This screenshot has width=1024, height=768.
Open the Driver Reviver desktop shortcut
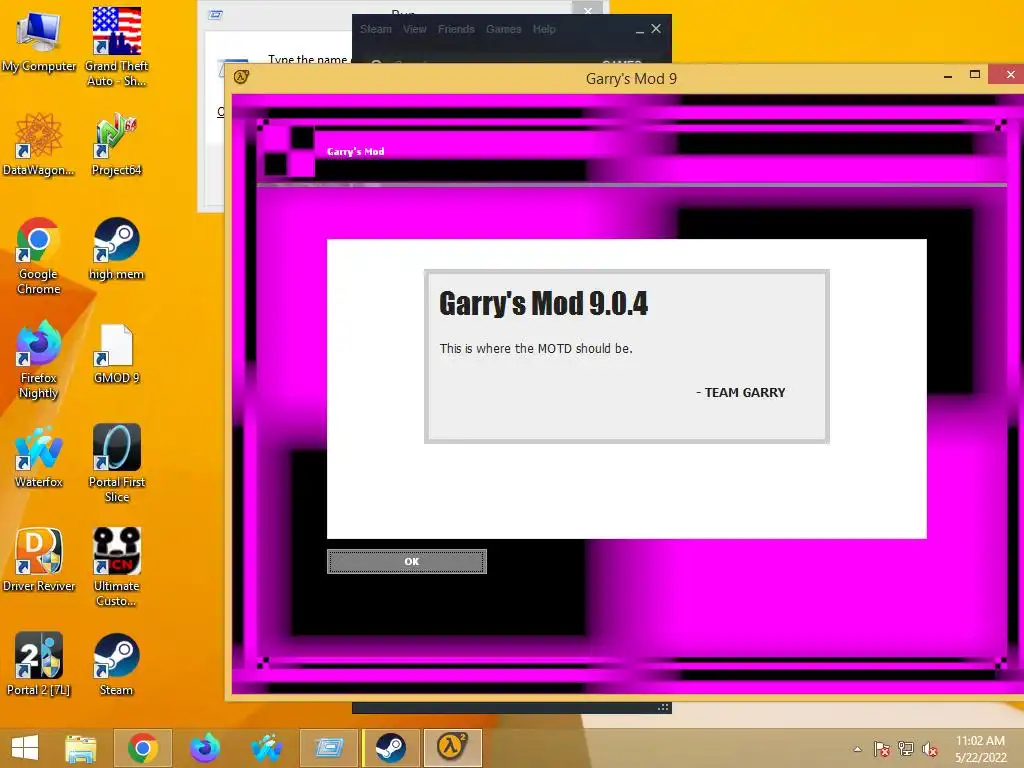point(39,560)
